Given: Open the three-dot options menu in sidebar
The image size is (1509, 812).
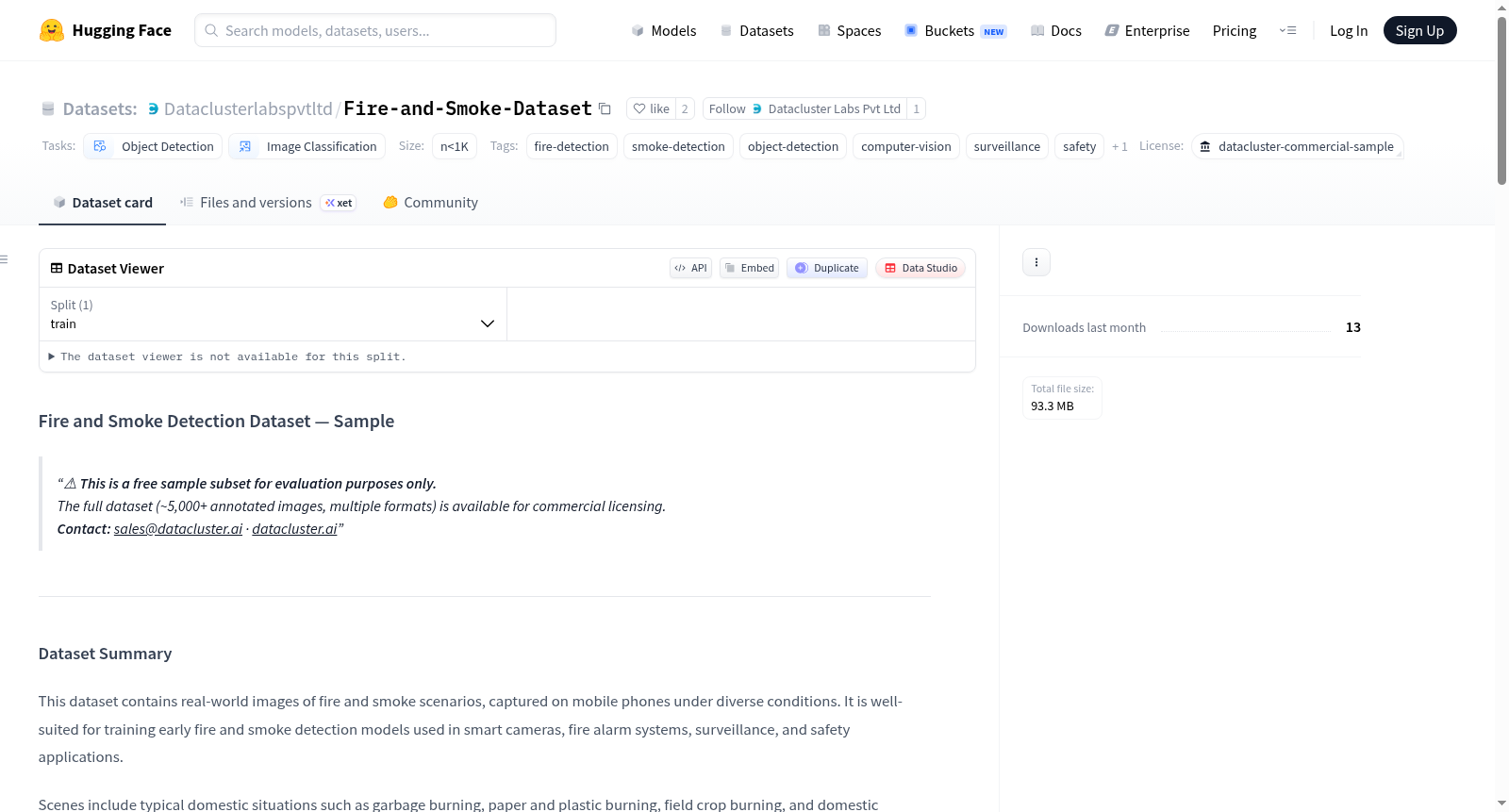Looking at the screenshot, I should point(1036,262).
